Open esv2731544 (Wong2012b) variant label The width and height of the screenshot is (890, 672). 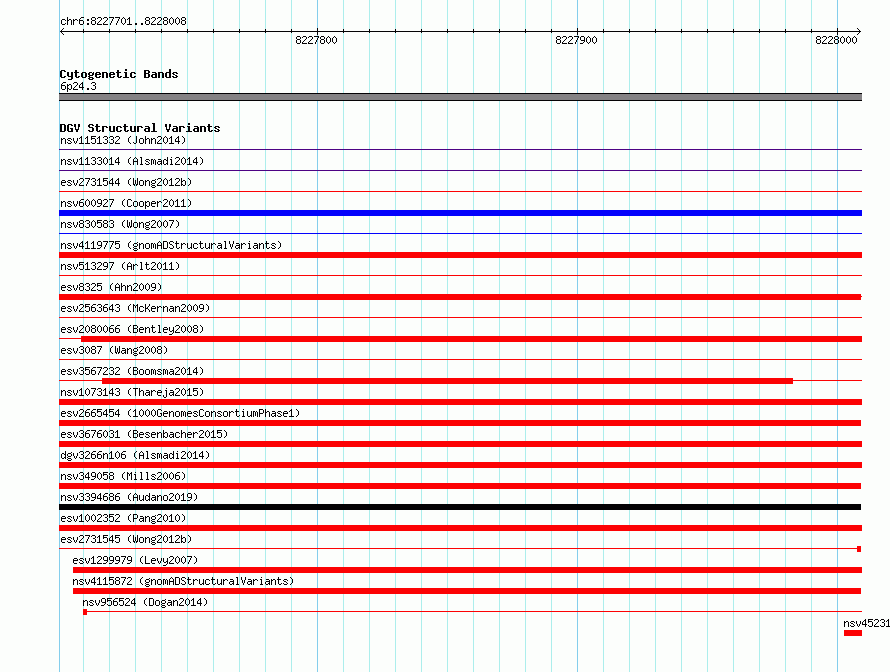(x=126, y=182)
